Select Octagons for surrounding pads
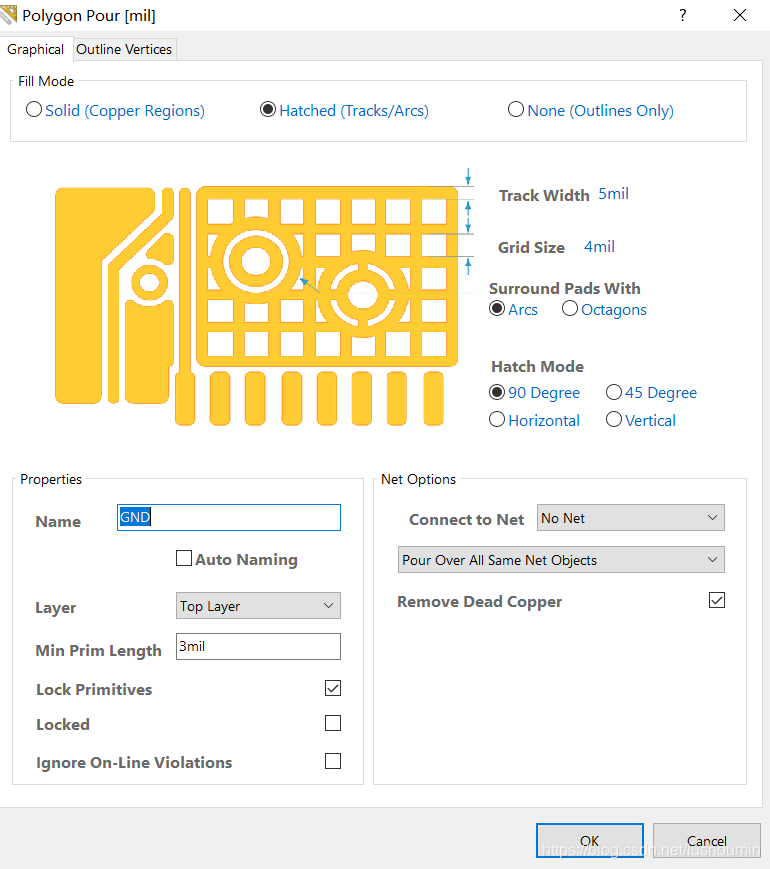The height and width of the screenshot is (869, 770). (570, 309)
